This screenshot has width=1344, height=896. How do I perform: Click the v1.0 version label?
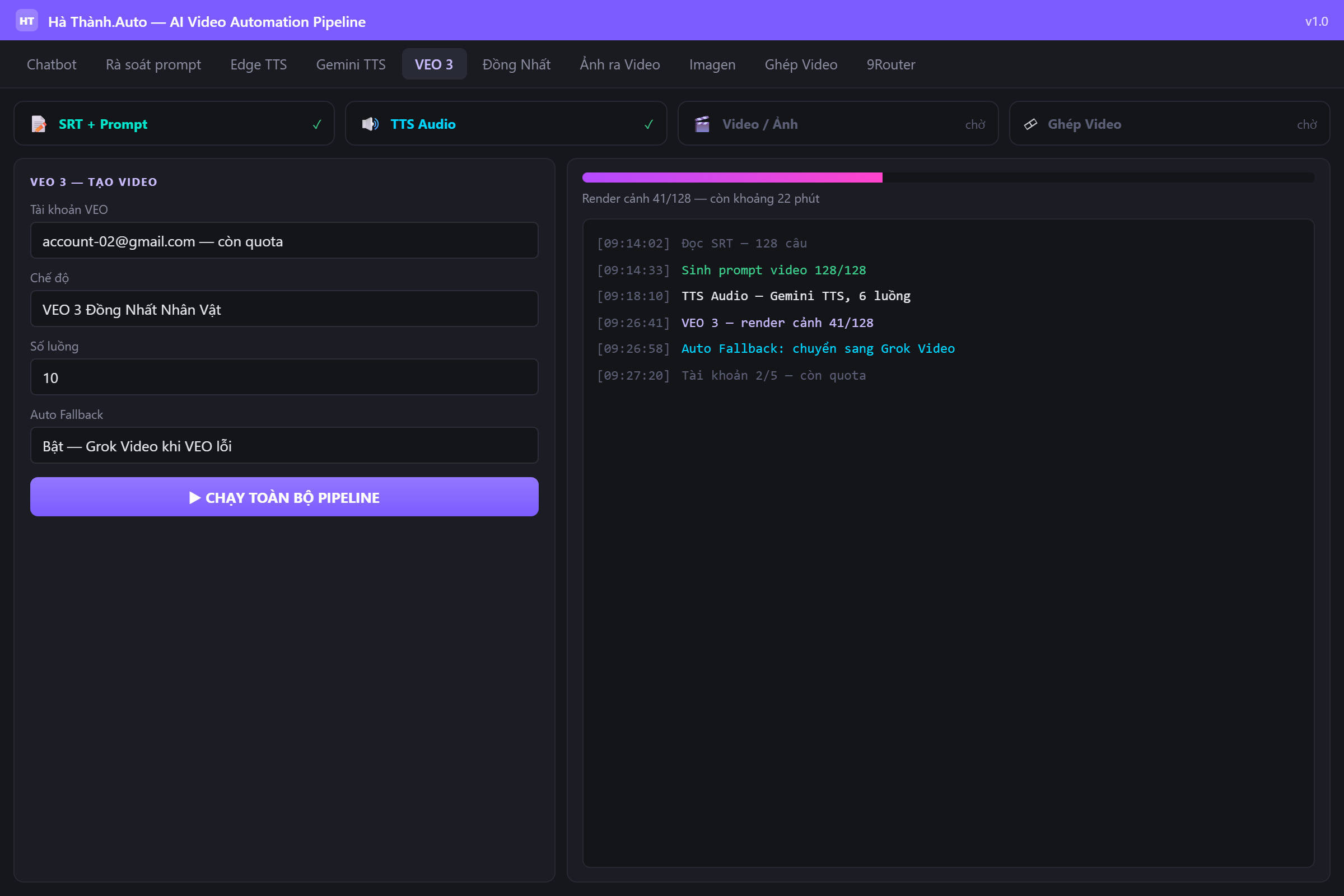click(x=1317, y=21)
